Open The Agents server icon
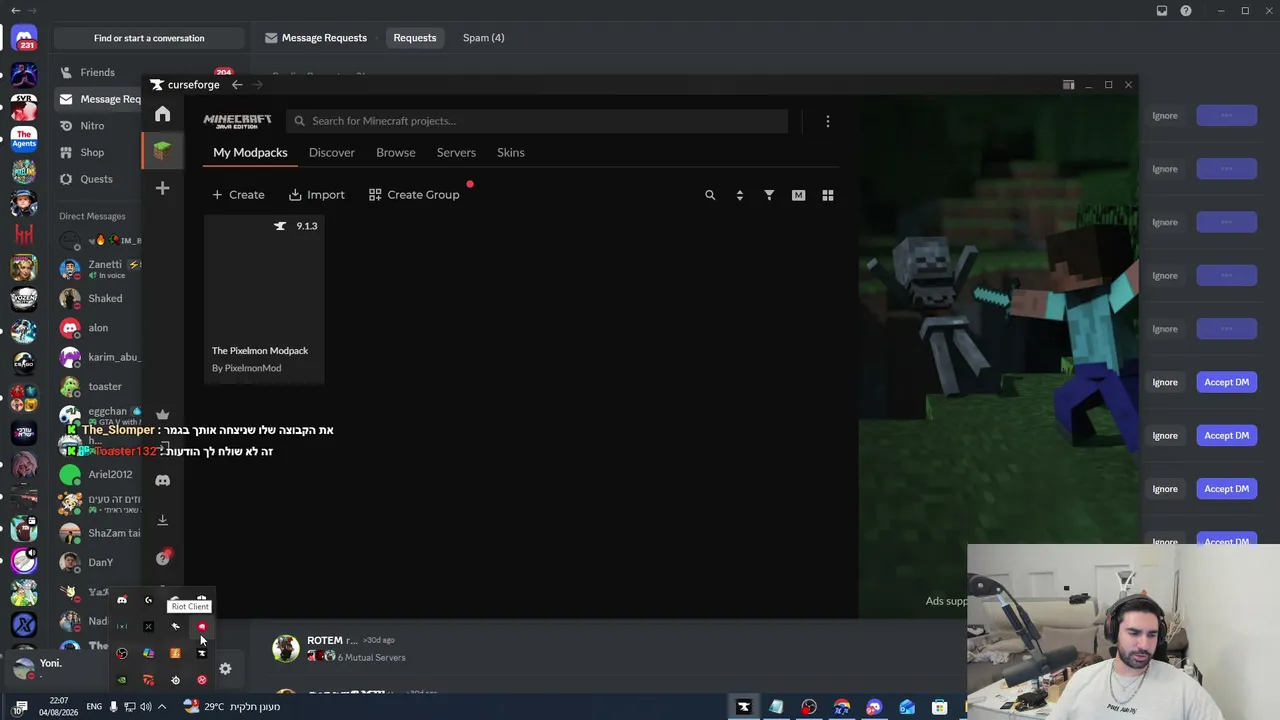 point(24,138)
